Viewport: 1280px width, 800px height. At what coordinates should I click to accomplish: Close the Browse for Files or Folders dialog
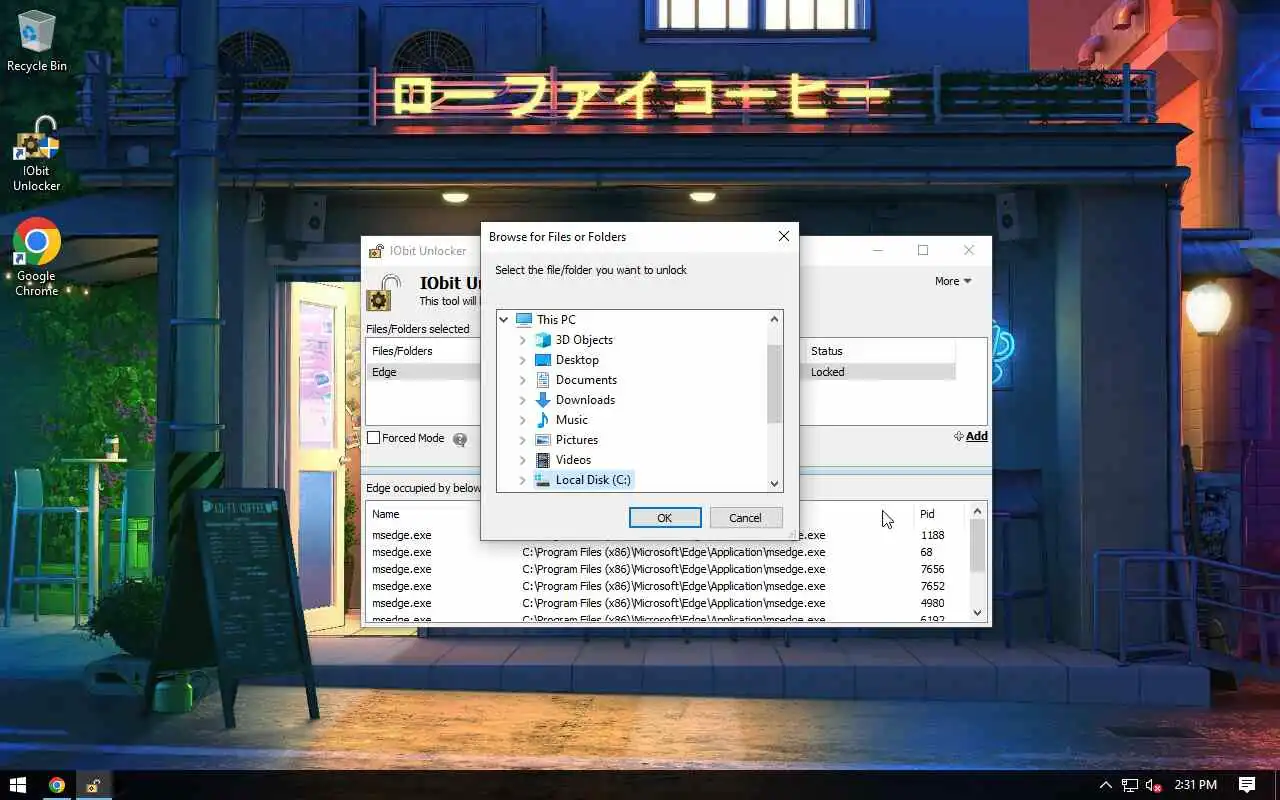tap(784, 237)
